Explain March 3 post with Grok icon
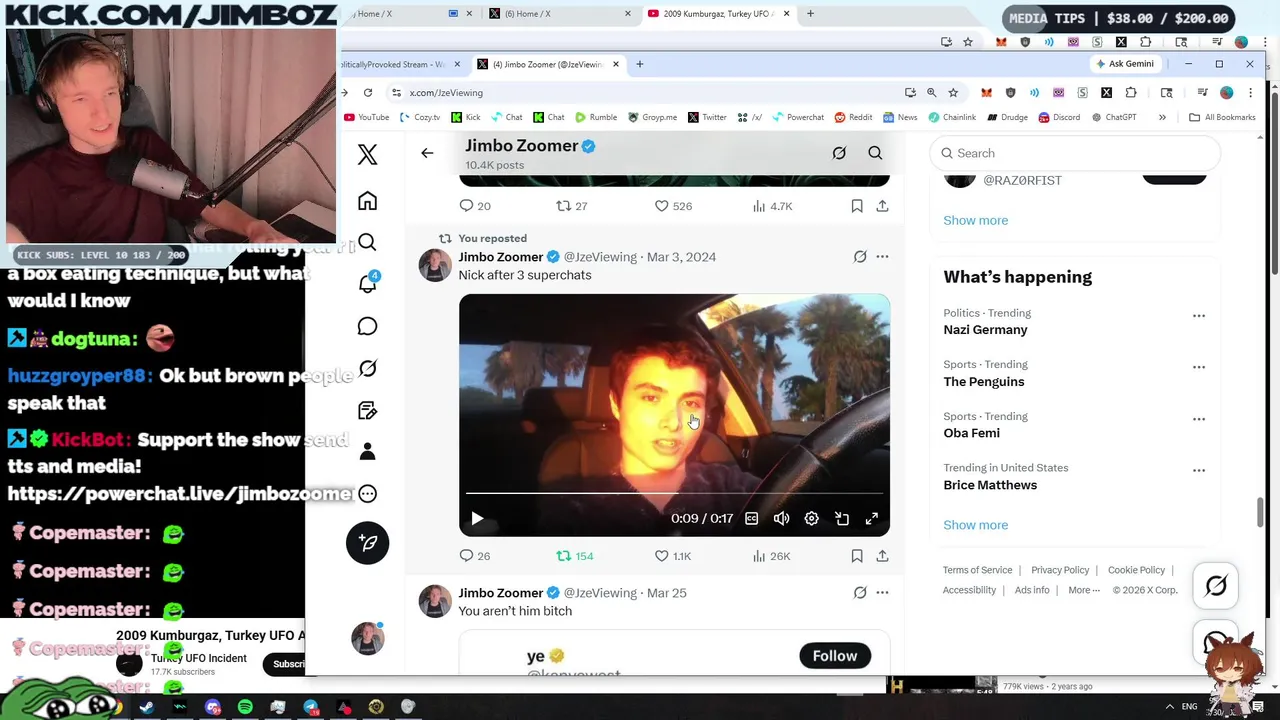Screen dimensions: 1280x720 click(x=860, y=257)
